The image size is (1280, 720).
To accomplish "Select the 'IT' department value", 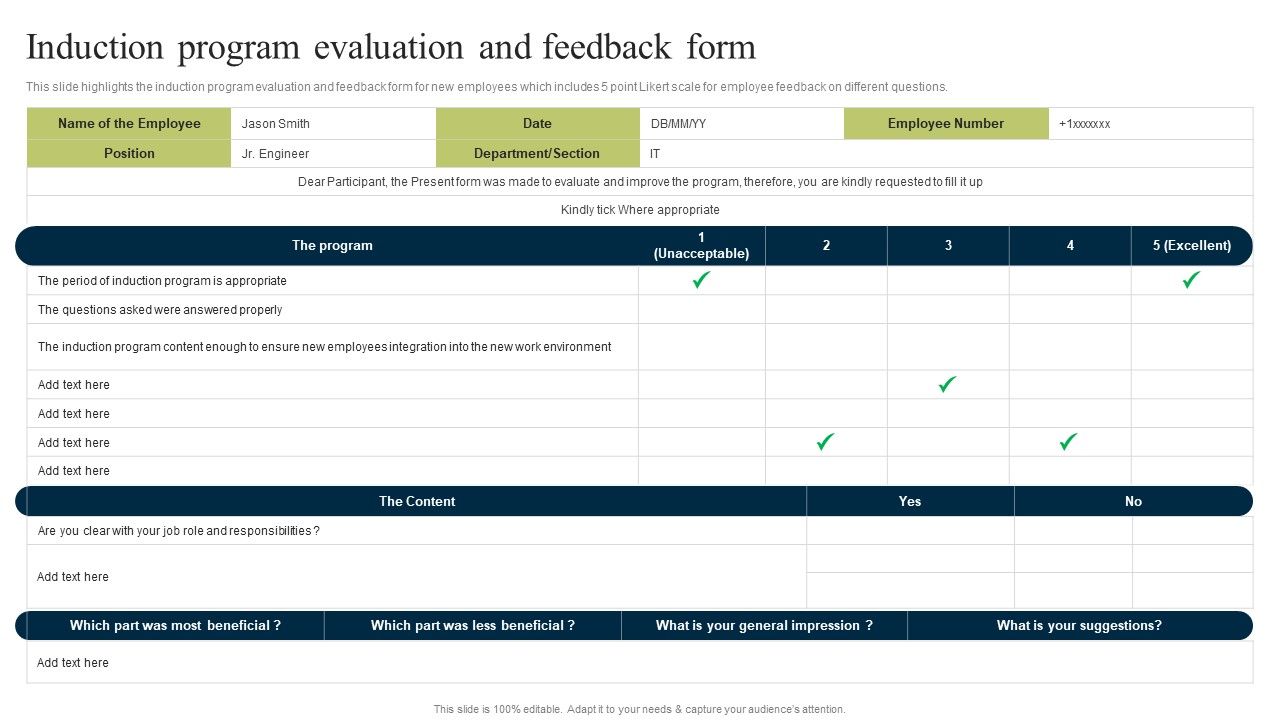I will point(655,154).
